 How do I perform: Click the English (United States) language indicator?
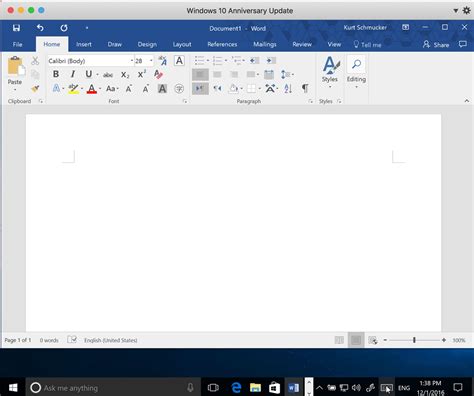pos(111,340)
